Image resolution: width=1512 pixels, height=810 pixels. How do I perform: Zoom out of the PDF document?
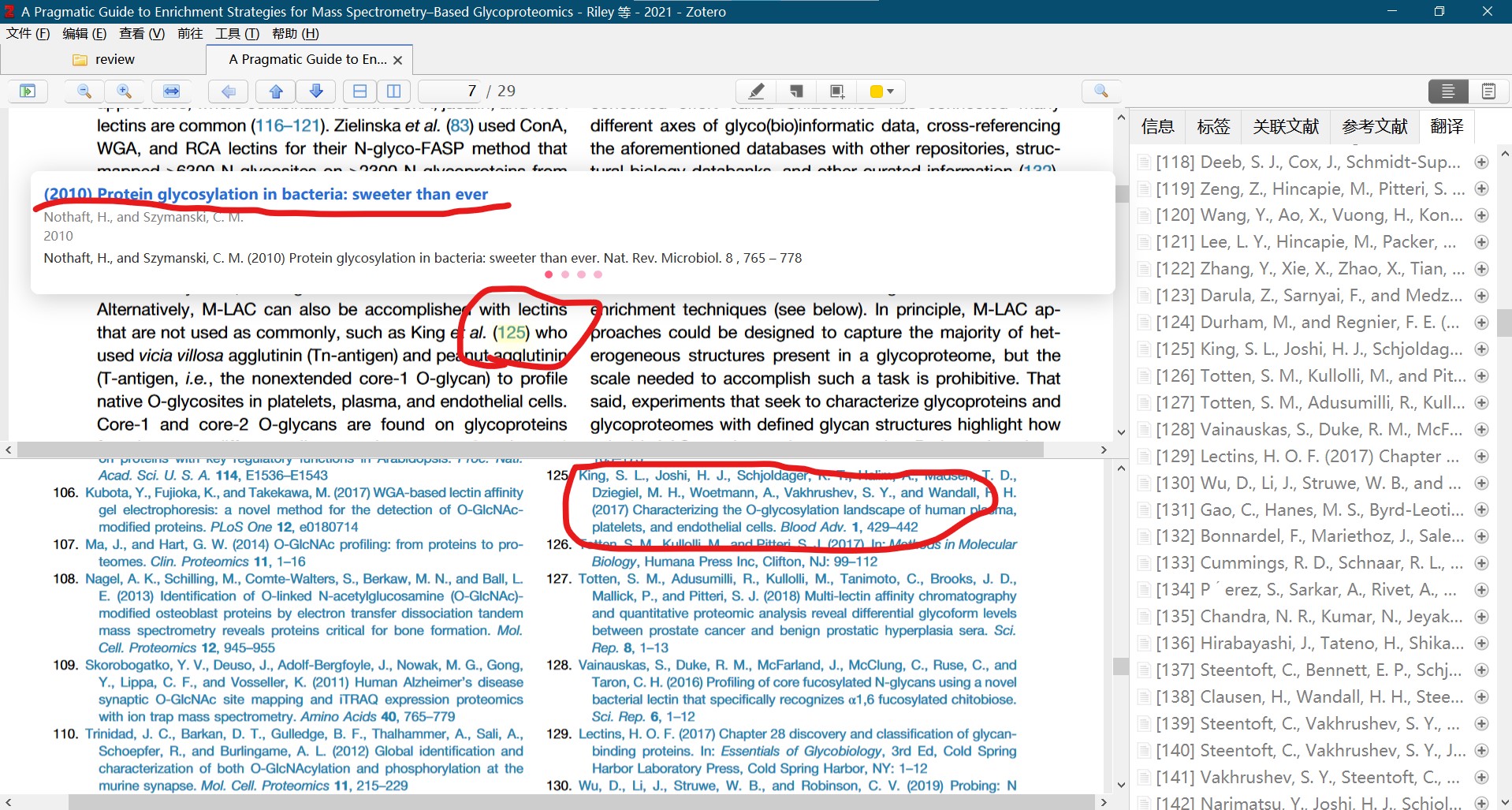tap(82, 91)
